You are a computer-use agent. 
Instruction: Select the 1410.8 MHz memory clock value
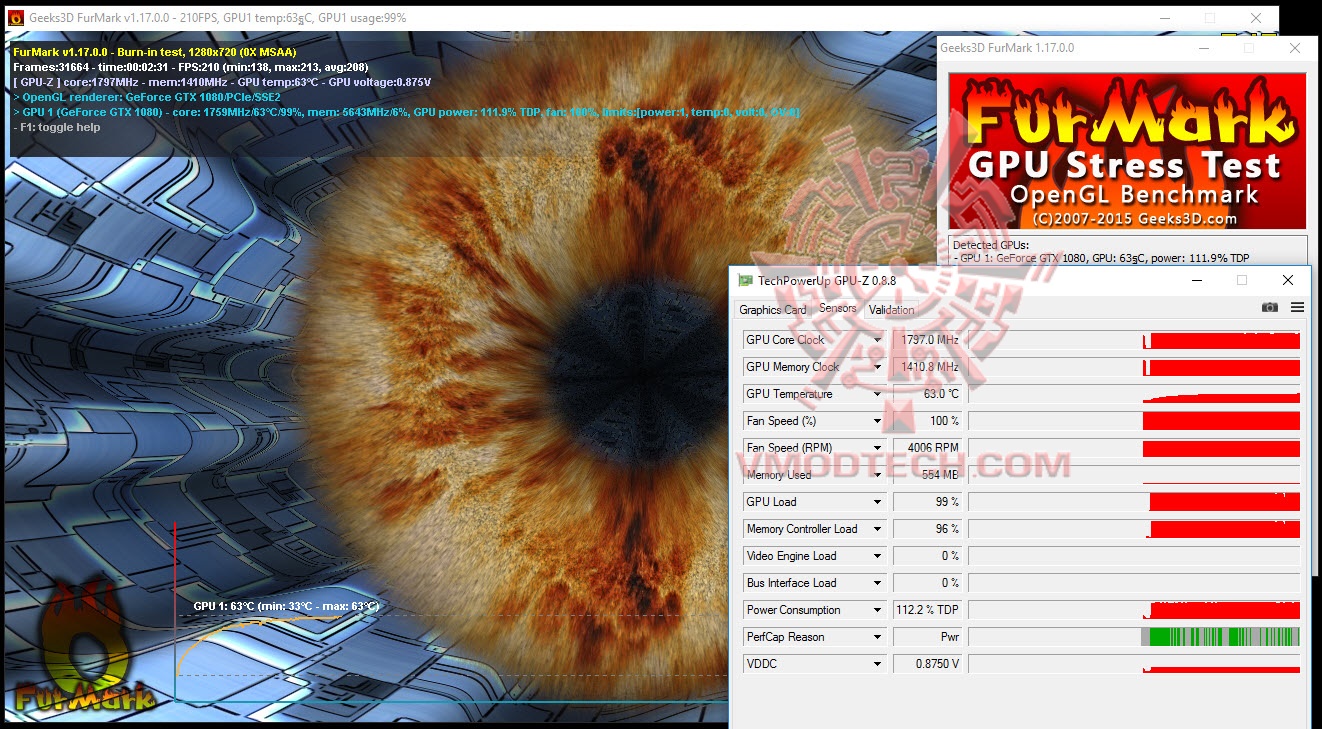[928, 367]
